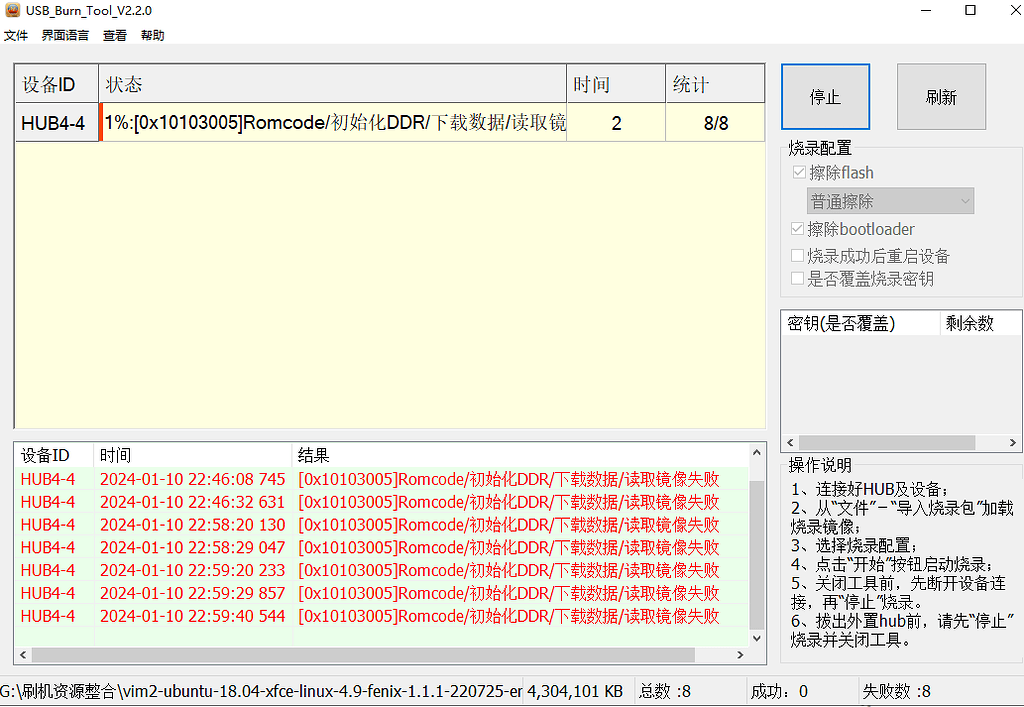Click left arrow of key list scrollbar
1024x707 pixels.
pyautogui.click(x=790, y=443)
